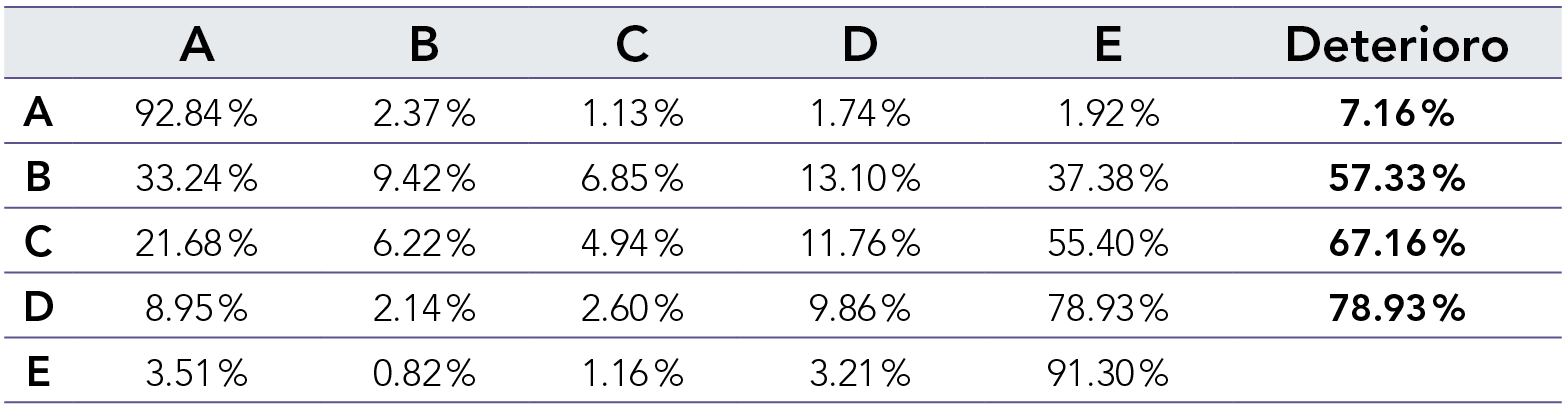Image resolution: width=1562 pixels, height=409 pixels.
Task: Click the bold 78.93% deterioro value
Action: click(x=1396, y=308)
